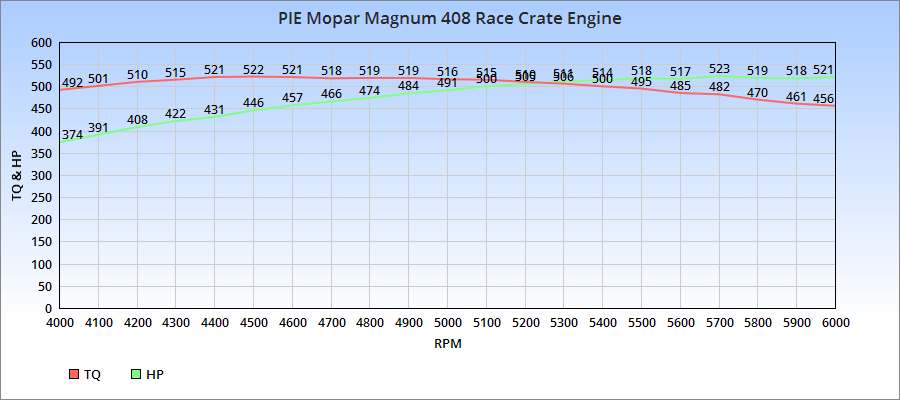Image resolution: width=900 pixels, height=400 pixels.
Task: Click the 350 y-axis tick label
Action: (x=43, y=153)
